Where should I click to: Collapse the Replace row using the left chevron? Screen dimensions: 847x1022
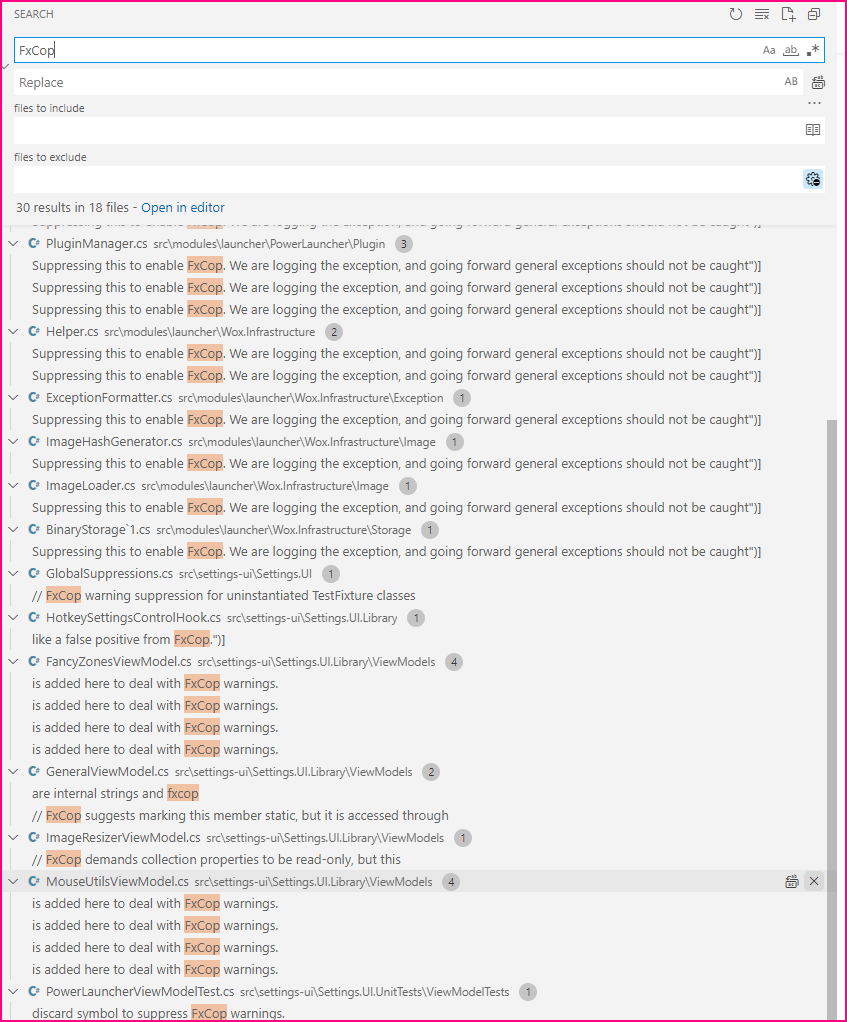5,66
